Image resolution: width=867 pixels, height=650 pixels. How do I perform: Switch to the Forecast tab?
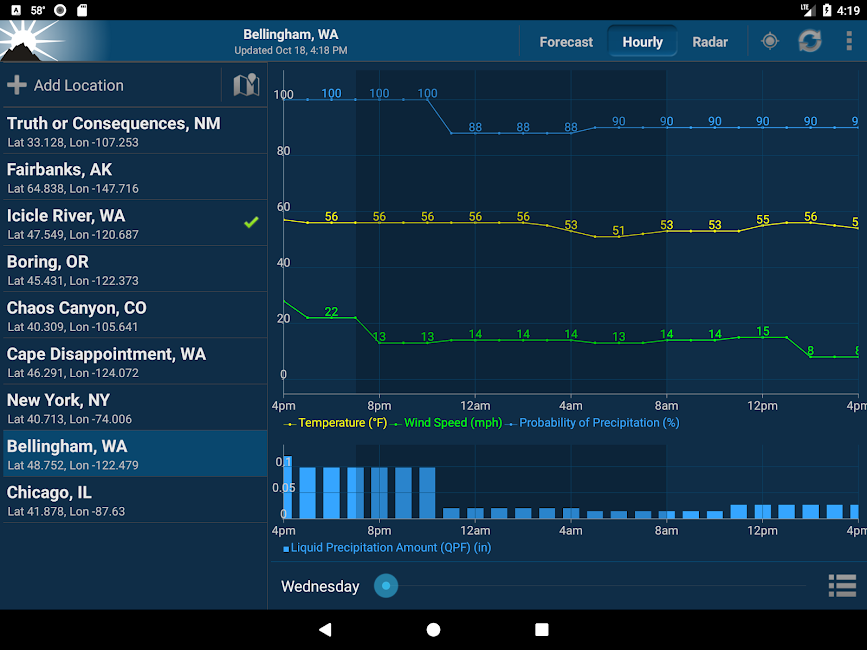pos(566,42)
